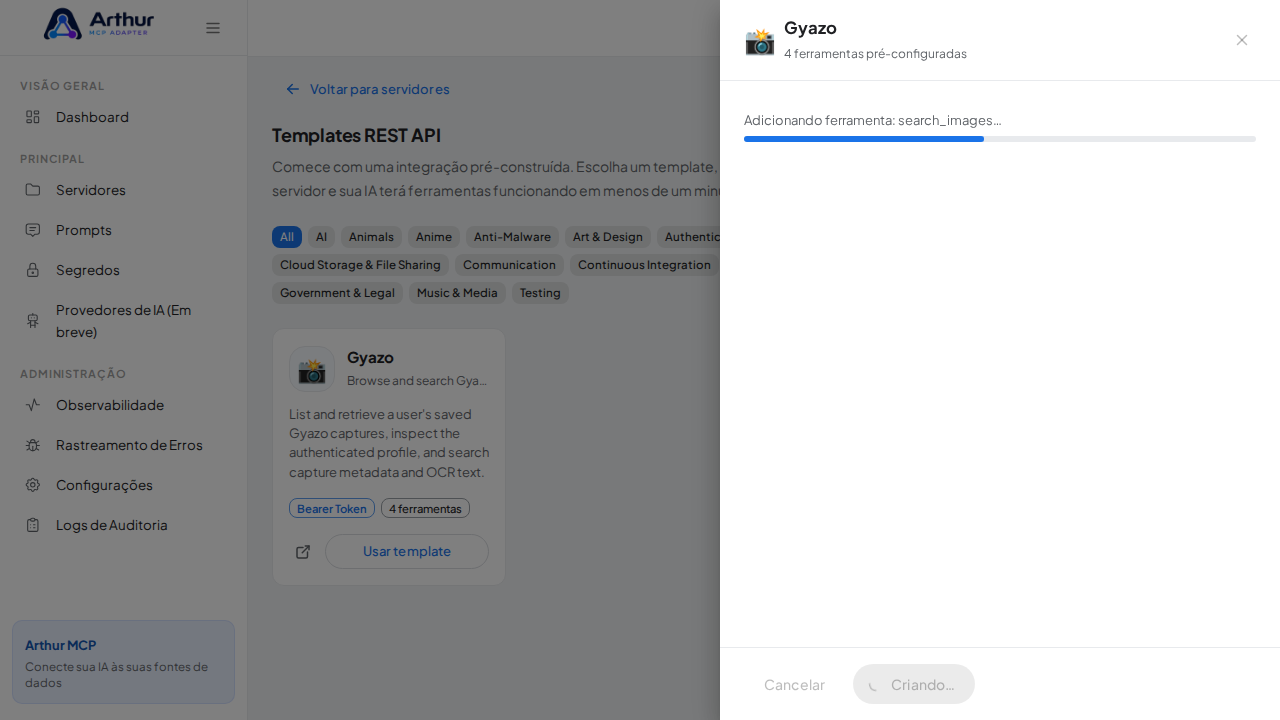
Task: Click Usar template button on Gyazo card
Action: click(x=407, y=552)
